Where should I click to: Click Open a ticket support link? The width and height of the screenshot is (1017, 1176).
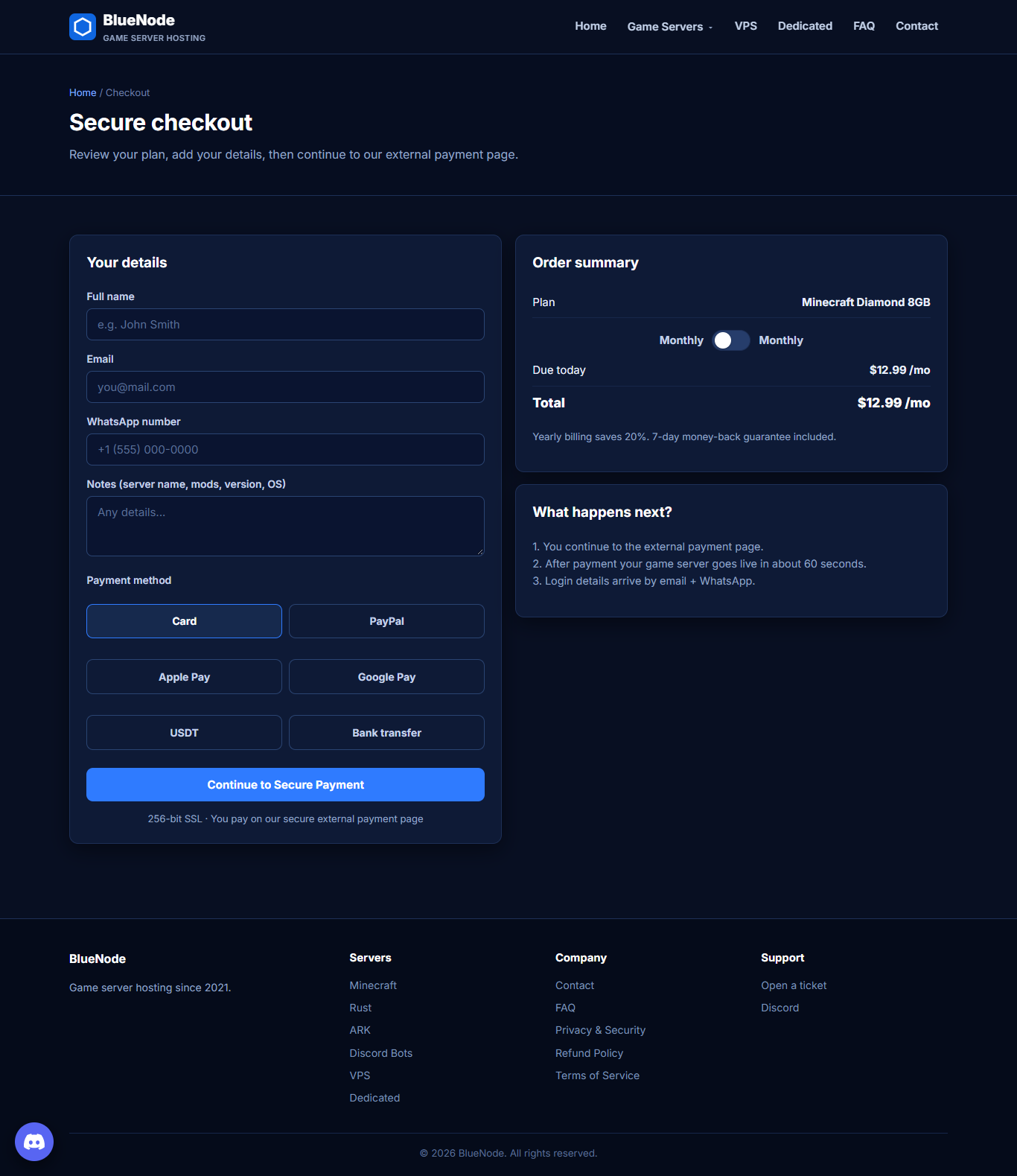[794, 985]
